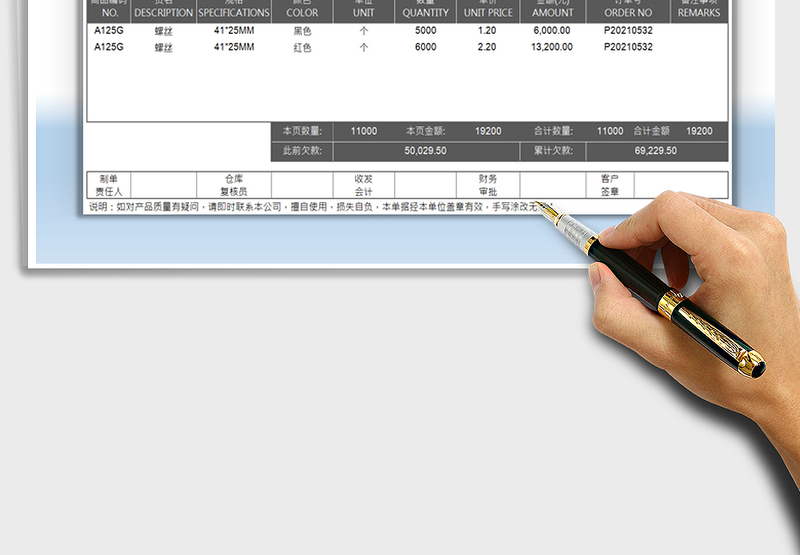Select the quantity cell showing 5000
Screen dimensions: 800x555
pos(426,31)
